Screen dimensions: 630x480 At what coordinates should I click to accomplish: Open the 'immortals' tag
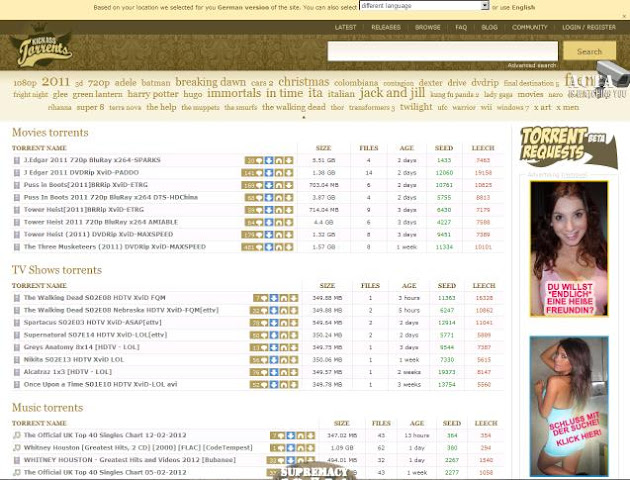tap(234, 93)
